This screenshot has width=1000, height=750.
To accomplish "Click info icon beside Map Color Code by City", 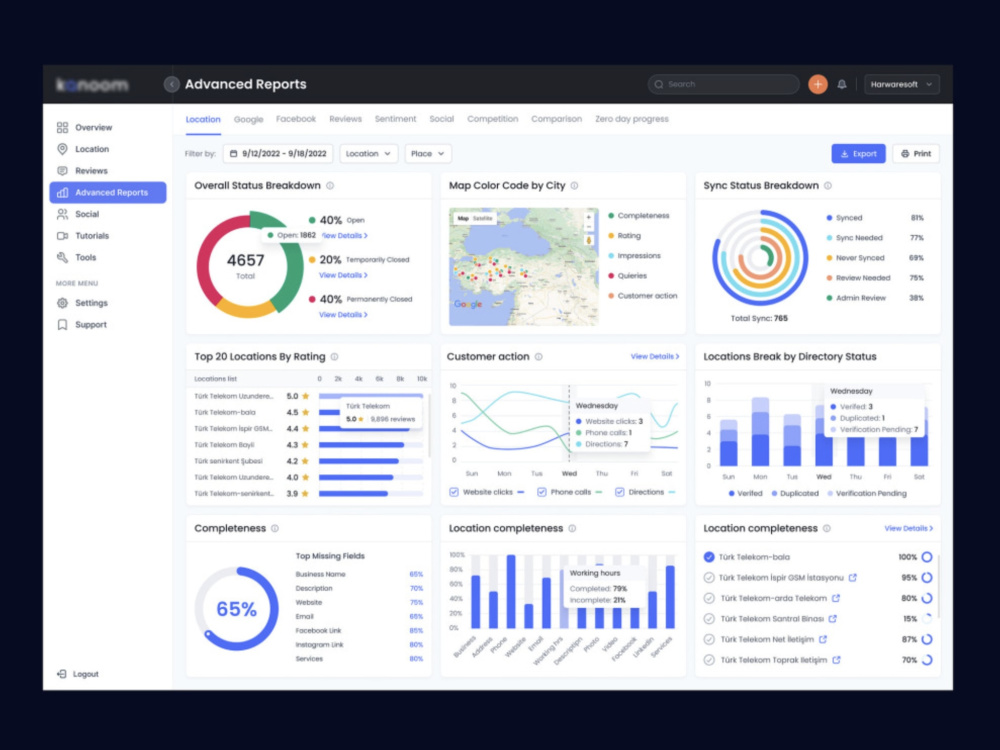I will pos(574,186).
